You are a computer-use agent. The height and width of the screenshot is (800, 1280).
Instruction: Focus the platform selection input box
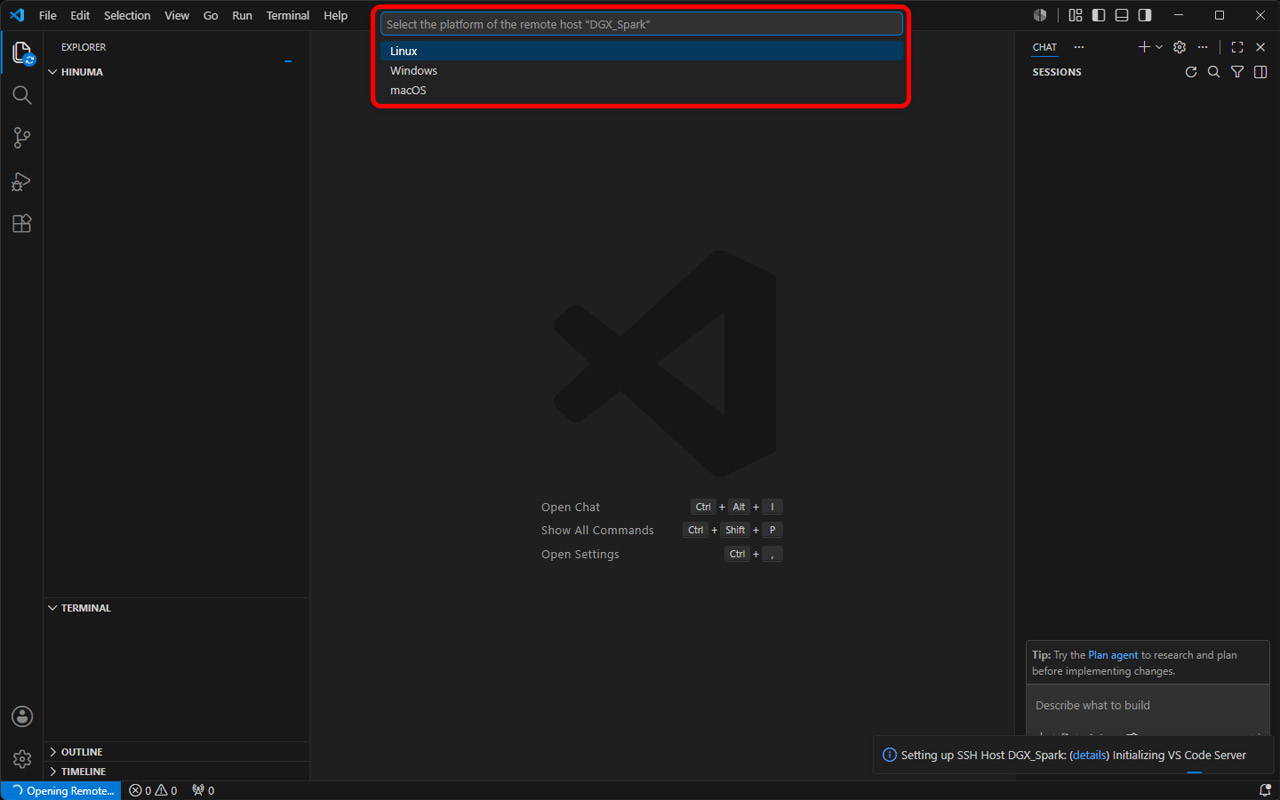[641, 24]
